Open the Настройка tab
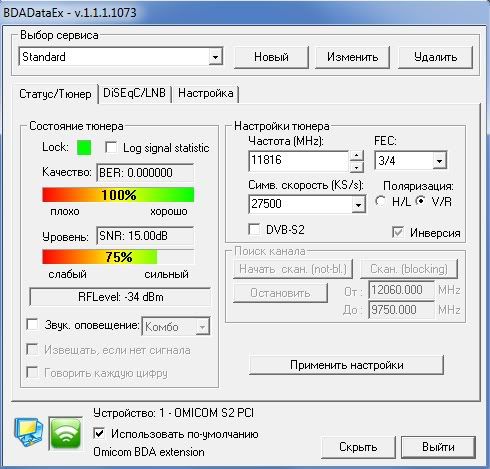 click(x=205, y=93)
